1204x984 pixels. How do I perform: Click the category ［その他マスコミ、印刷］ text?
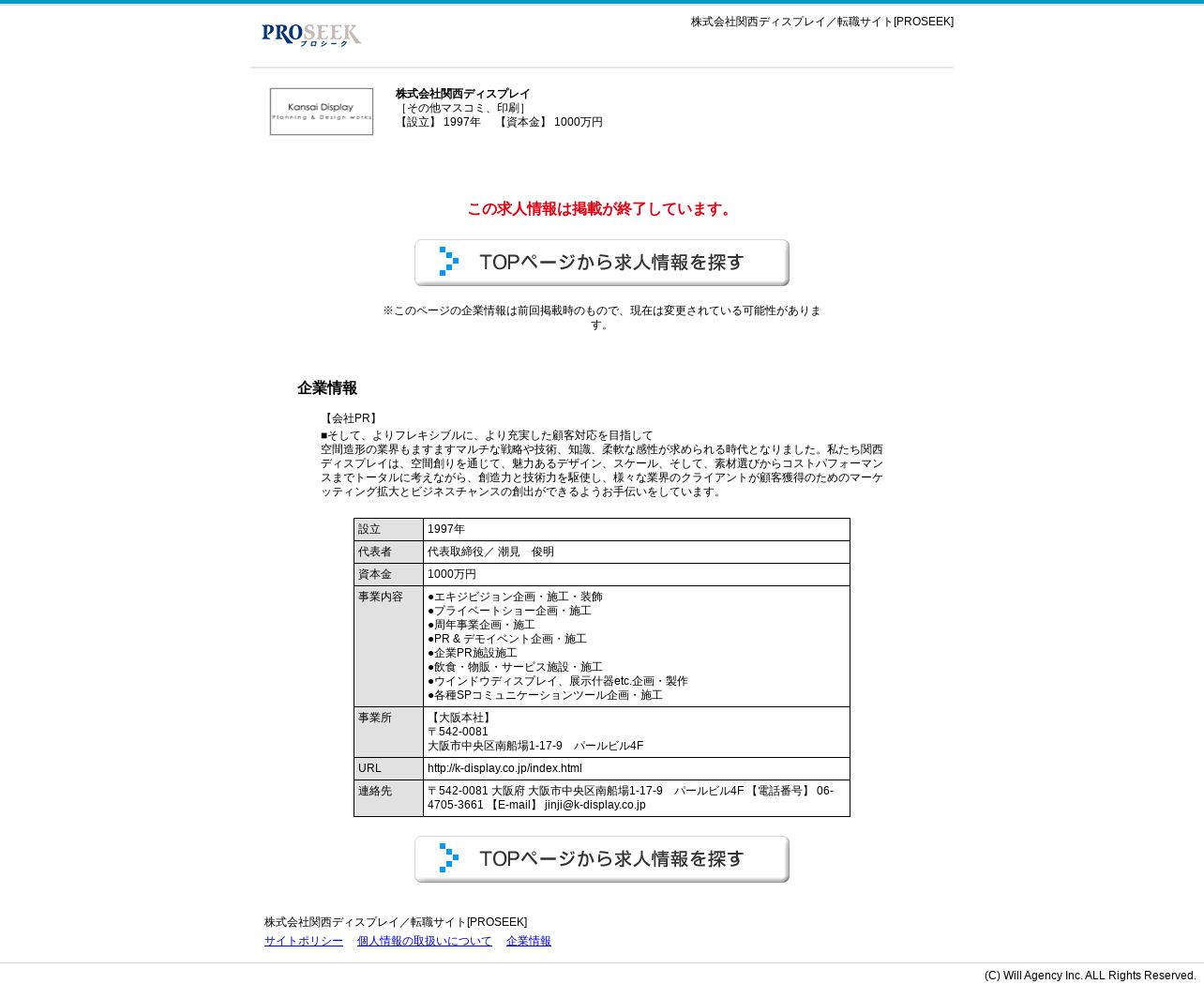click(x=463, y=108)
